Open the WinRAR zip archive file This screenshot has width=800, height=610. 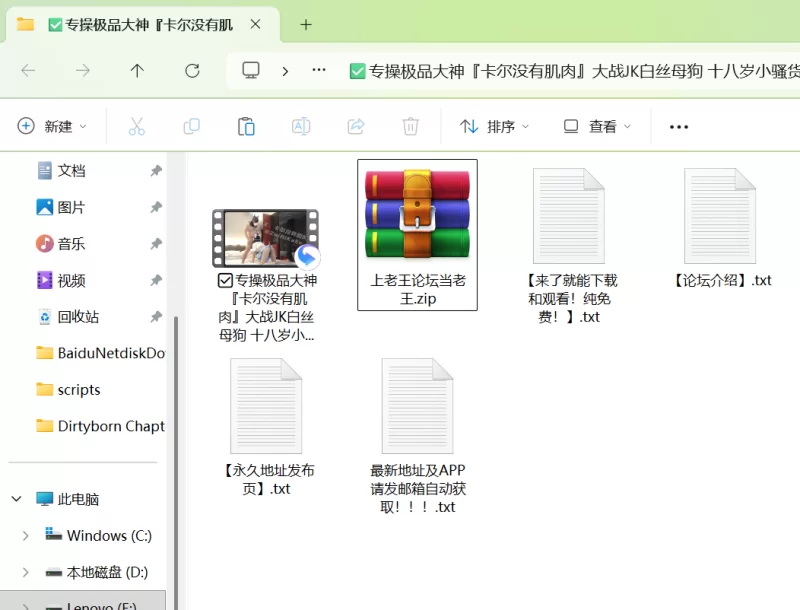tap(417, 234)
